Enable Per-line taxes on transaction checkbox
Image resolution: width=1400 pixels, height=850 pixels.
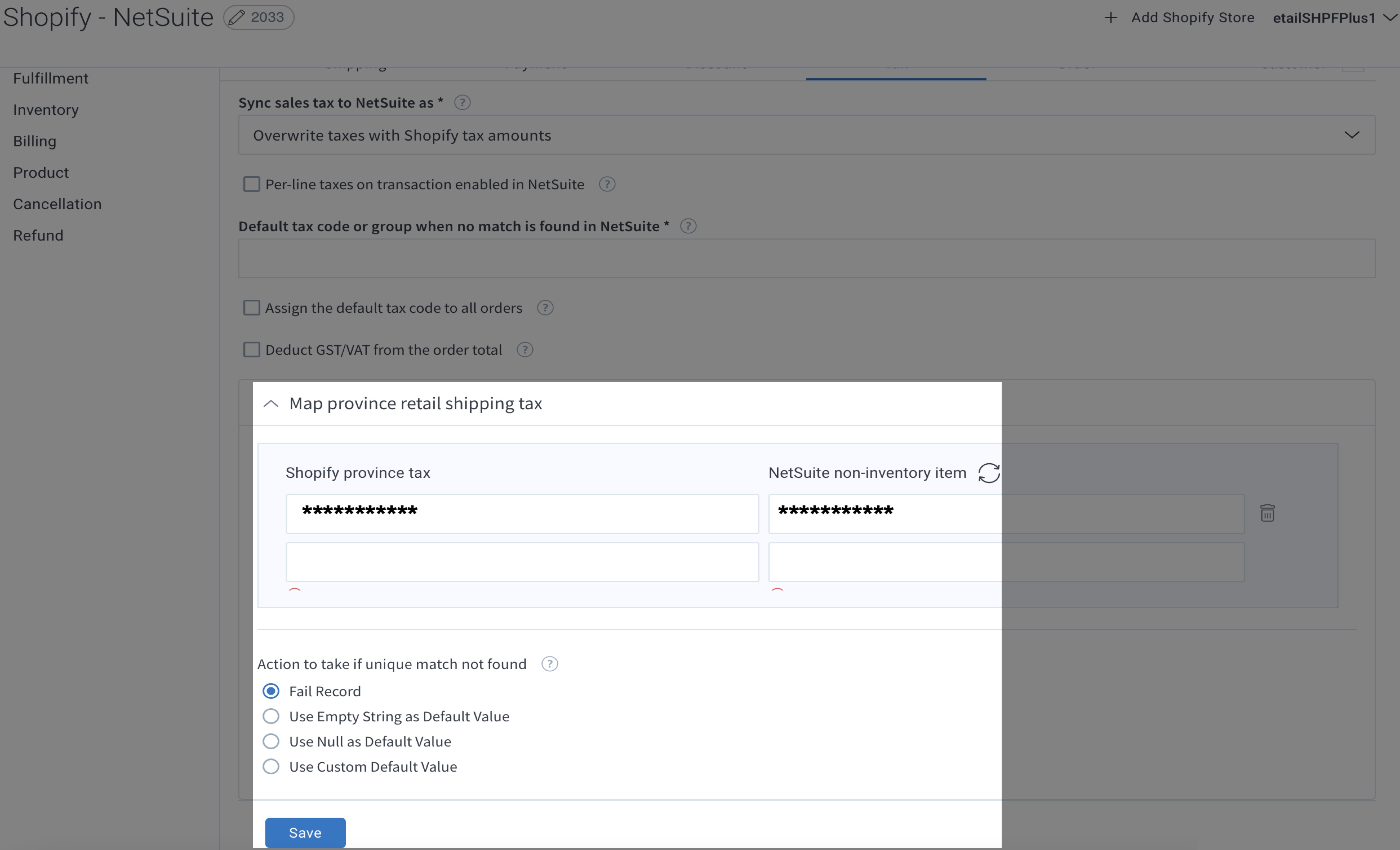[x=252, y=184]
